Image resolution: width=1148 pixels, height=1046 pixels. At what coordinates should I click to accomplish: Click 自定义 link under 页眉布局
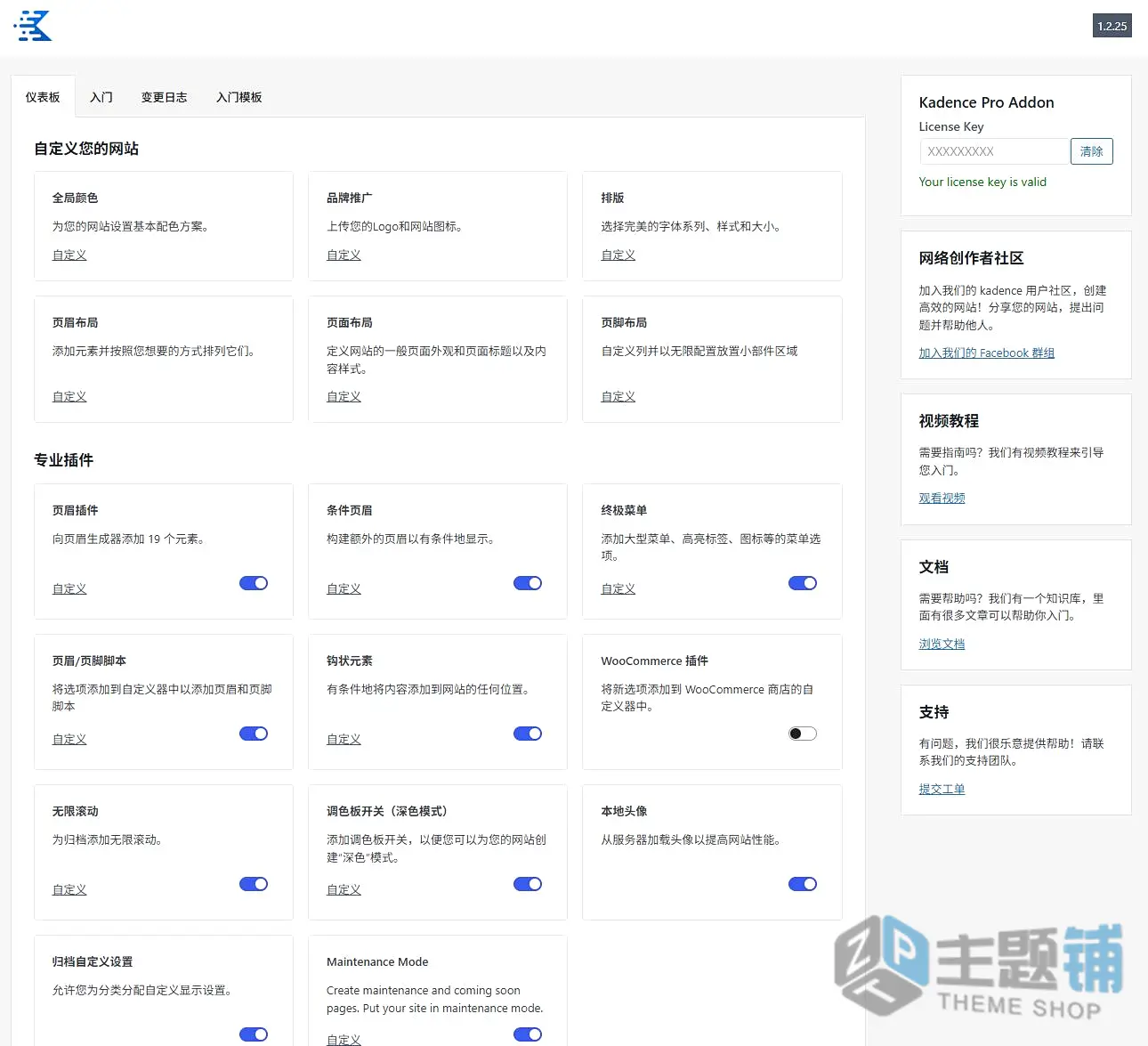[x=69, y=396]
